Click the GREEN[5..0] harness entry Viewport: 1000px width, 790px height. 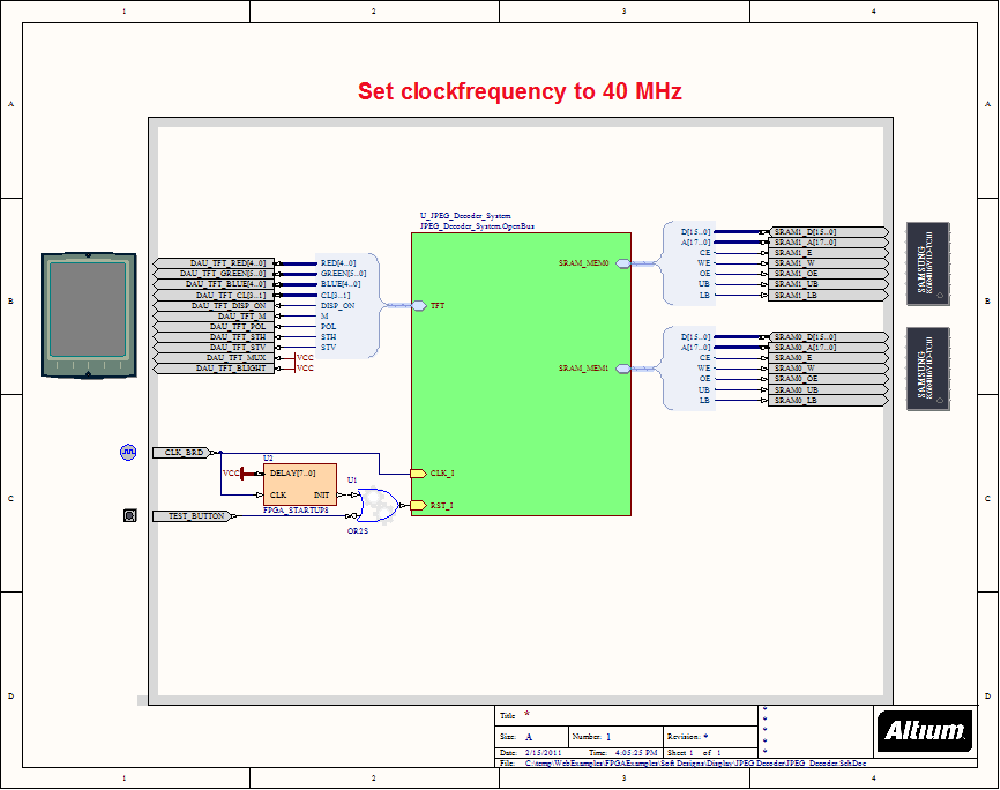point(343,274)
